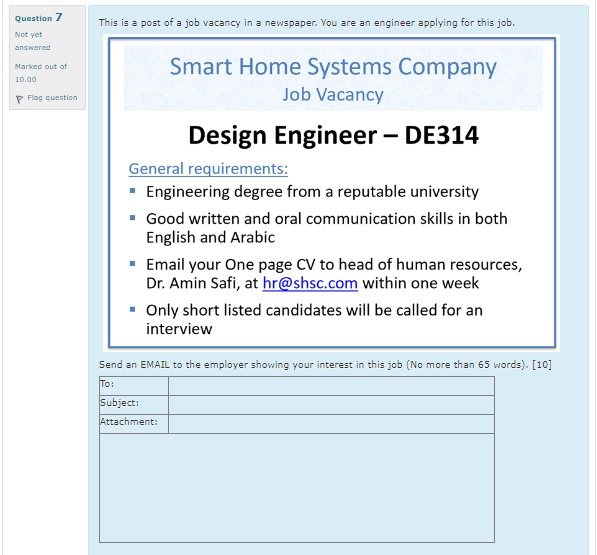Click the 'Not yet answered' status text
The width and height of the screenshot is (597, 555).
(32, 41)
